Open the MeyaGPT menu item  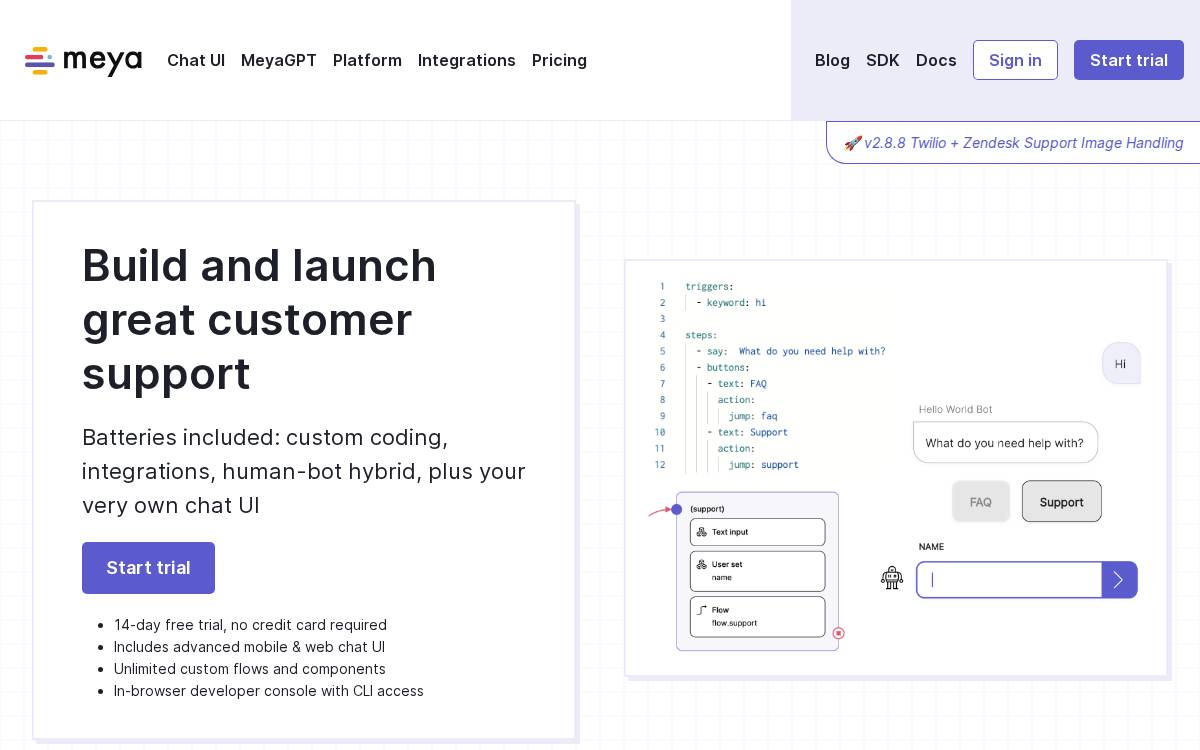tap(279, 60)
